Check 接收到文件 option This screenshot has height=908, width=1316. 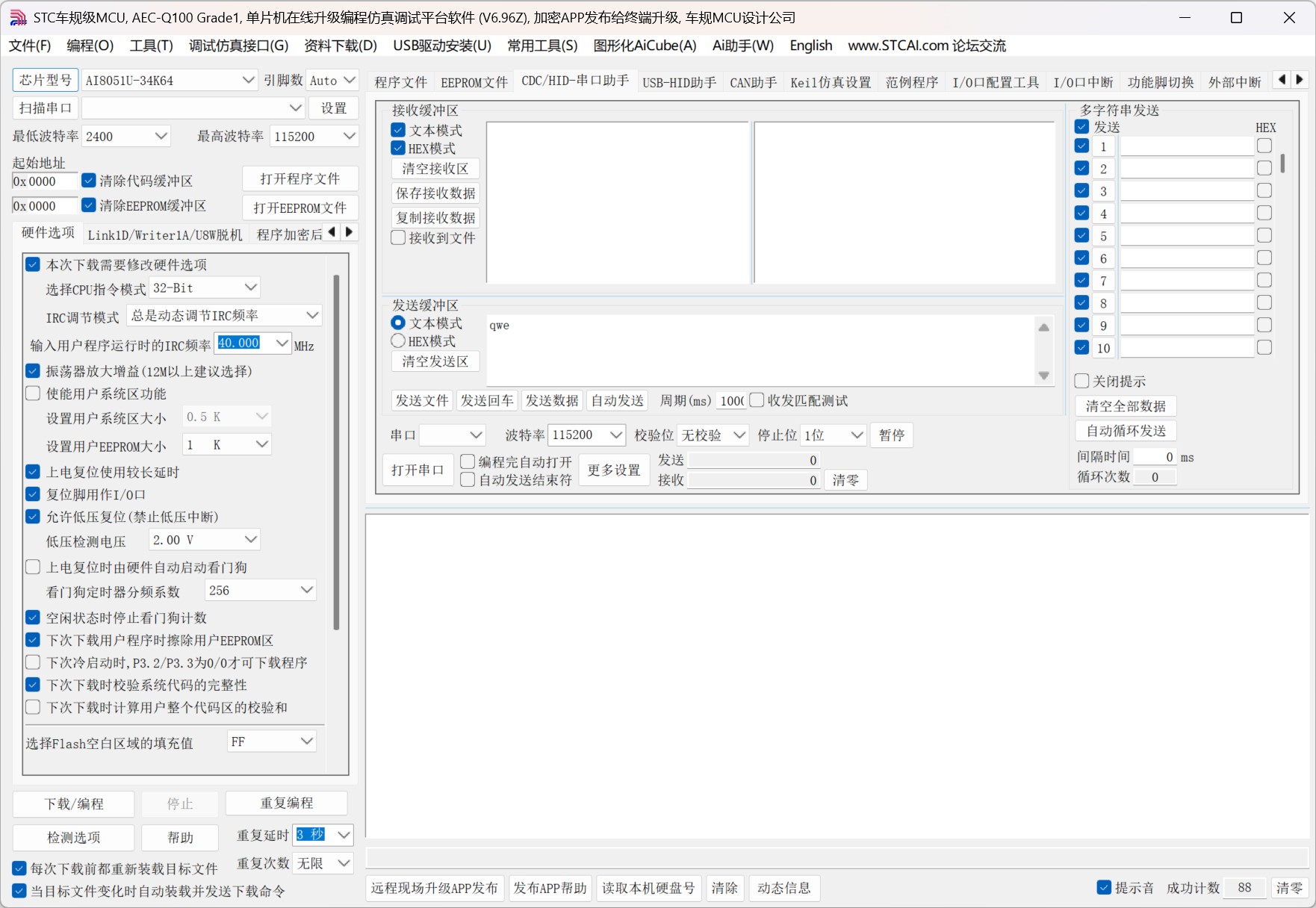pos(398,237)
